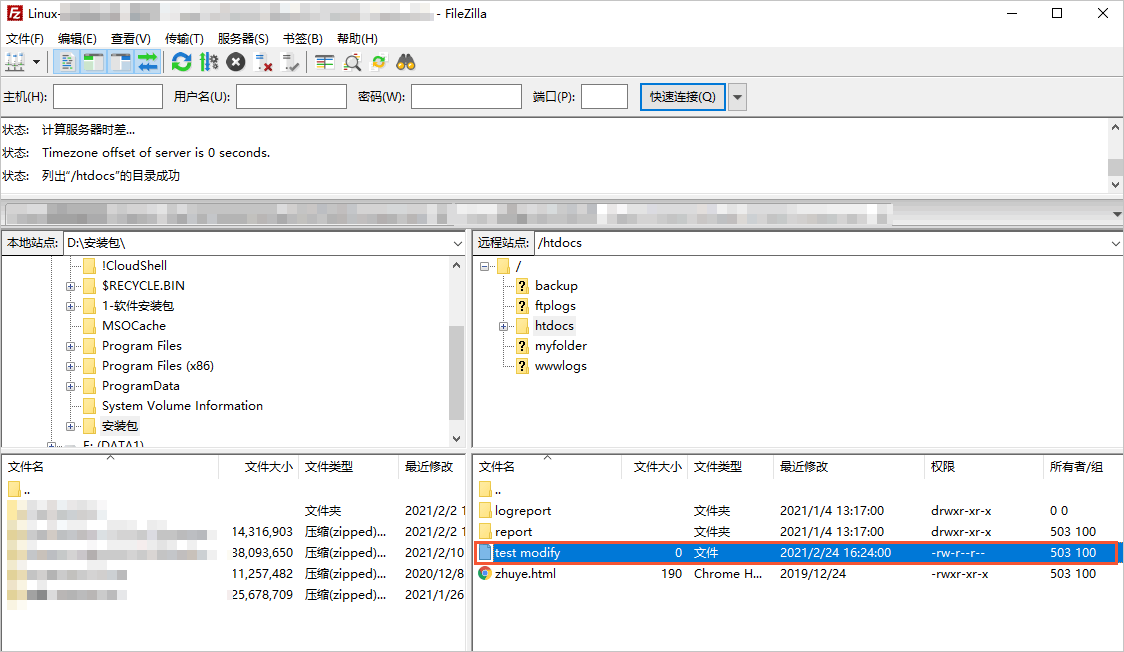The width and height of the screenshot is (1124, 652).
Task: Sort remote files by 权限 column
Action: click(x=984, y=466)
